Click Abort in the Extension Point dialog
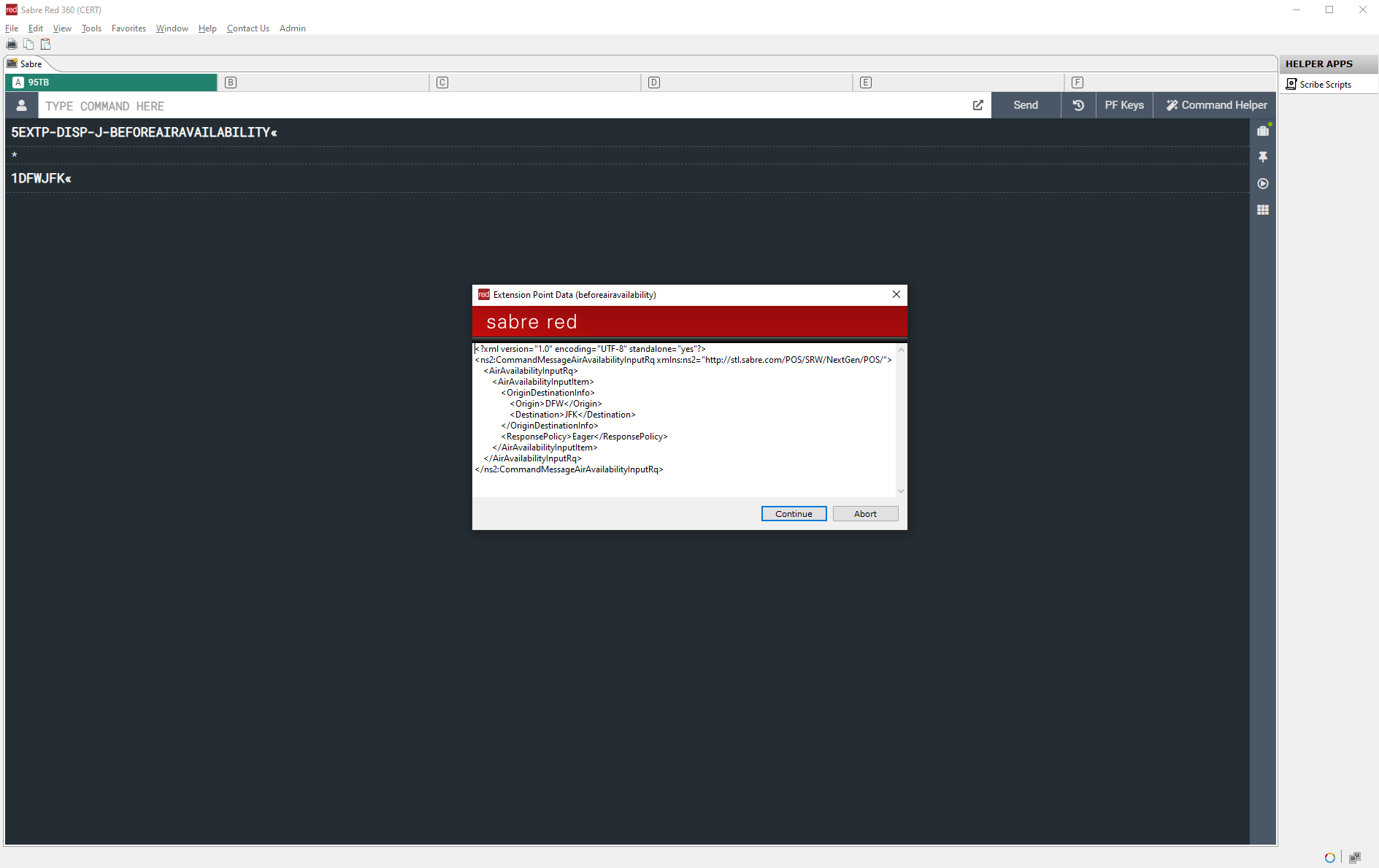 (x=865, y=514)
